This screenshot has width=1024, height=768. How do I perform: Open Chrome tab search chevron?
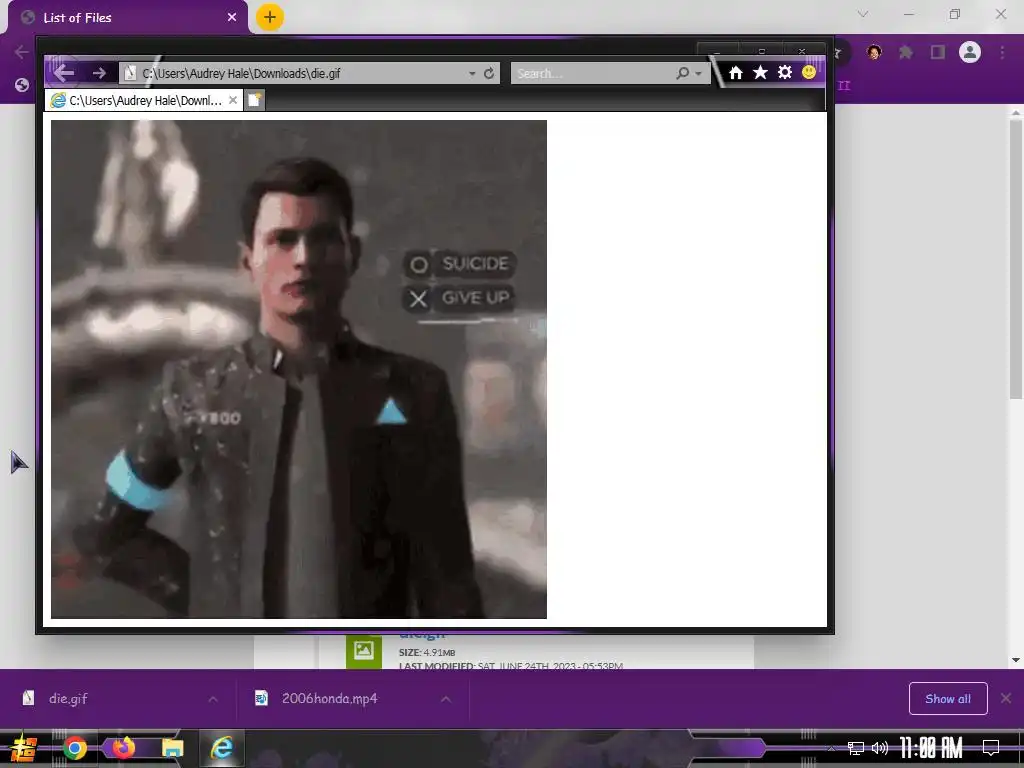pos(863,14)
